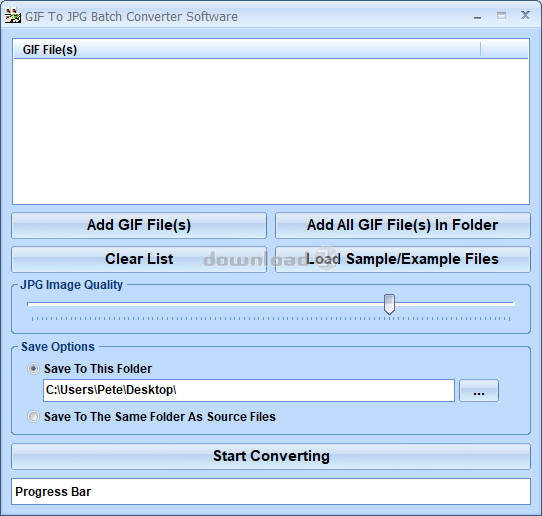Click the app icon in title bar
Viewport: 542px width, 516px height.
click(13, 16)
